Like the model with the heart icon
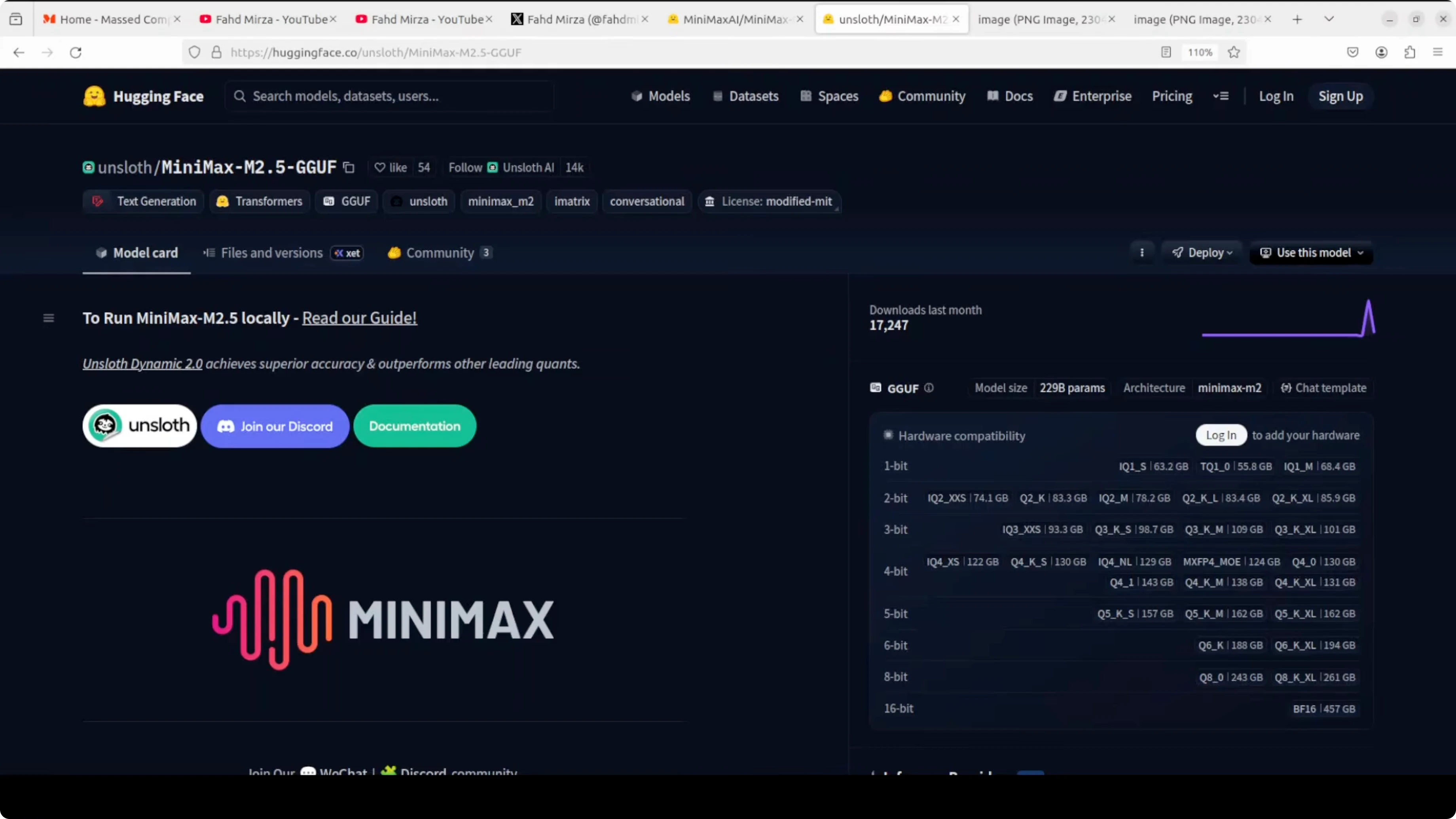 [380, 167]
